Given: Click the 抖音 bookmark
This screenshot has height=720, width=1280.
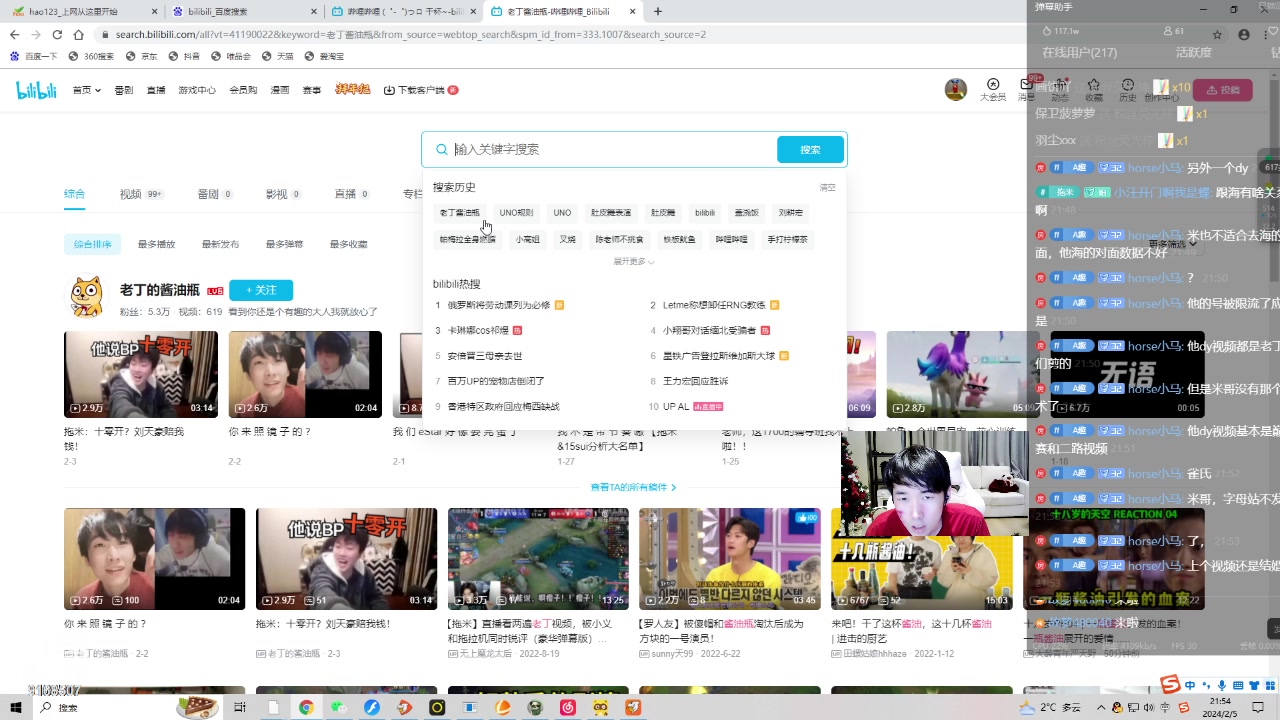Looking at the screenshot, I should click(185, 56).
